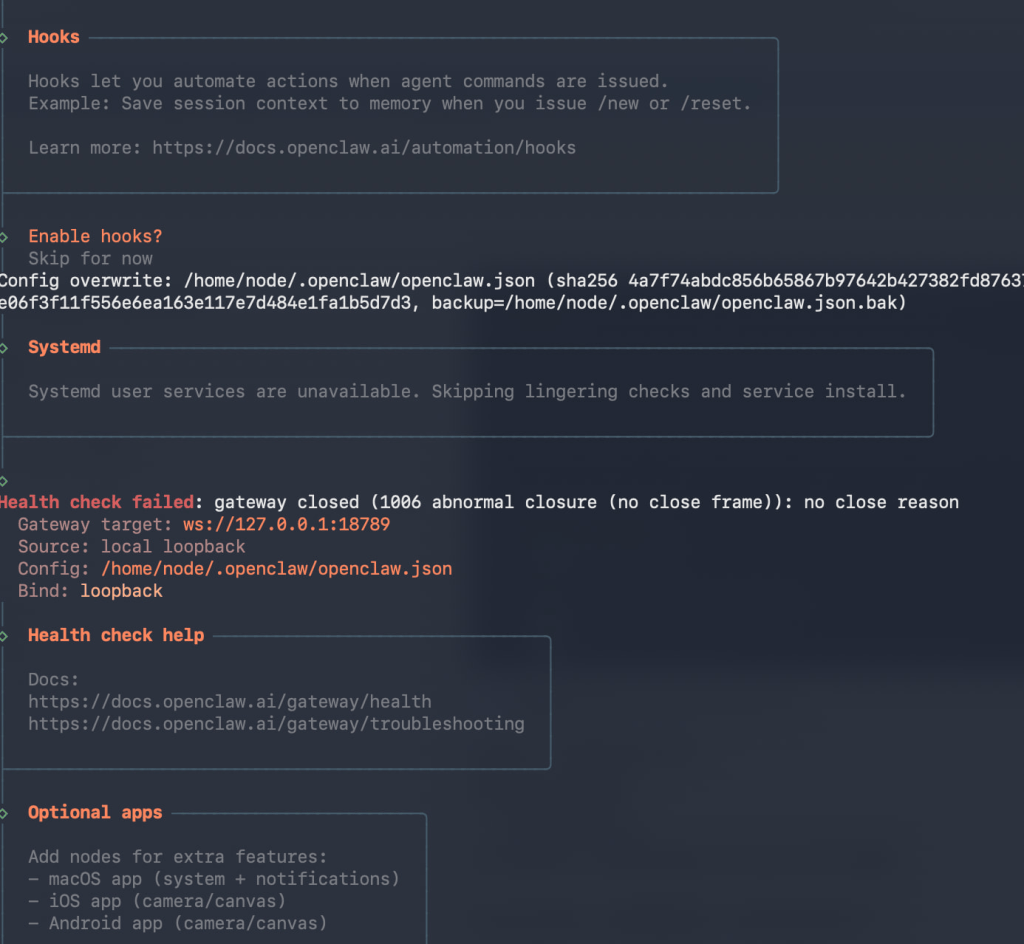Screen dimensions: 1024x944
Task: Click the Hooks section title
Action: point(54,37)
